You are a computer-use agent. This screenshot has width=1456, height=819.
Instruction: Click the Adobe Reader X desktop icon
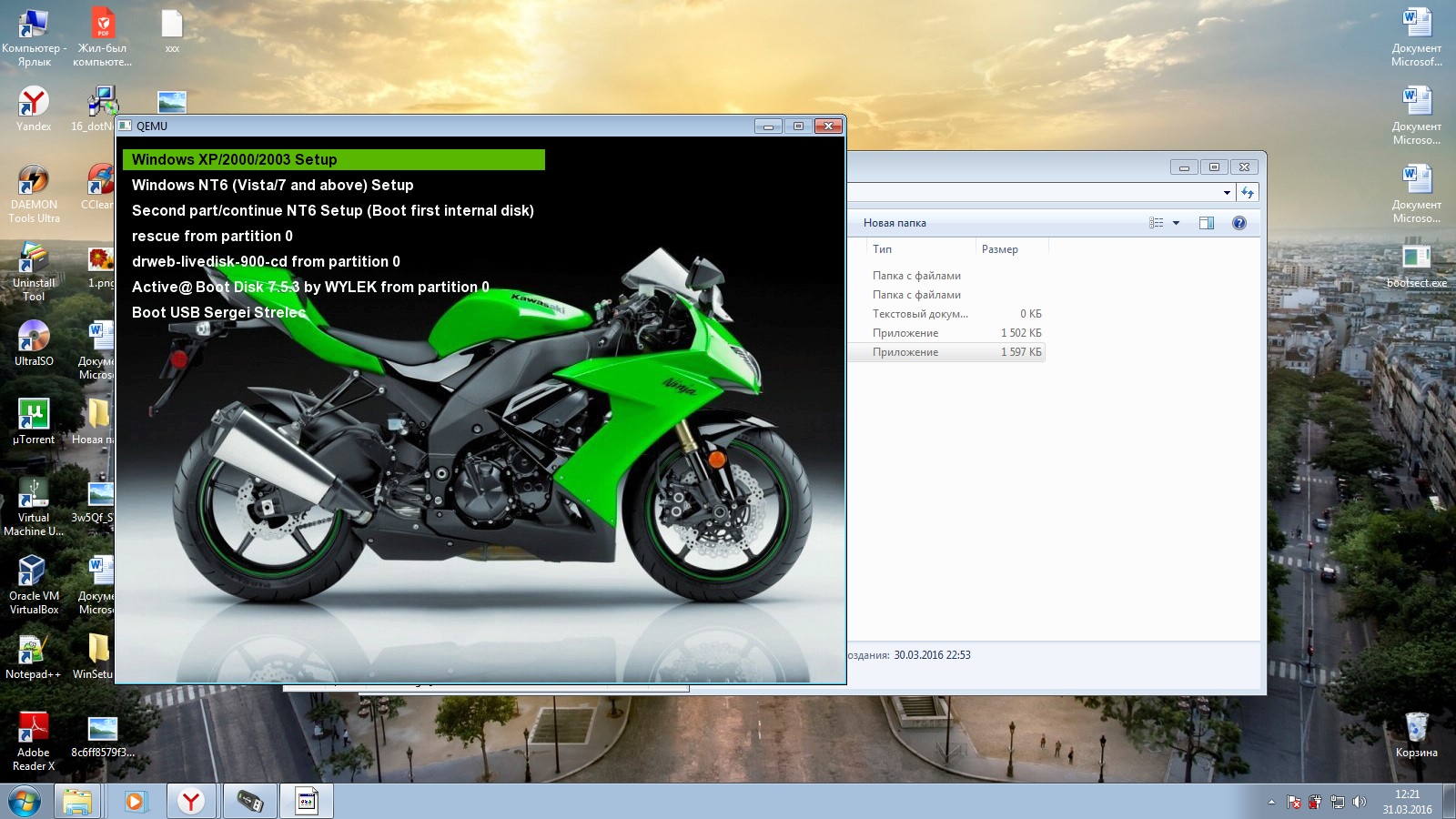tap(34, 729)
